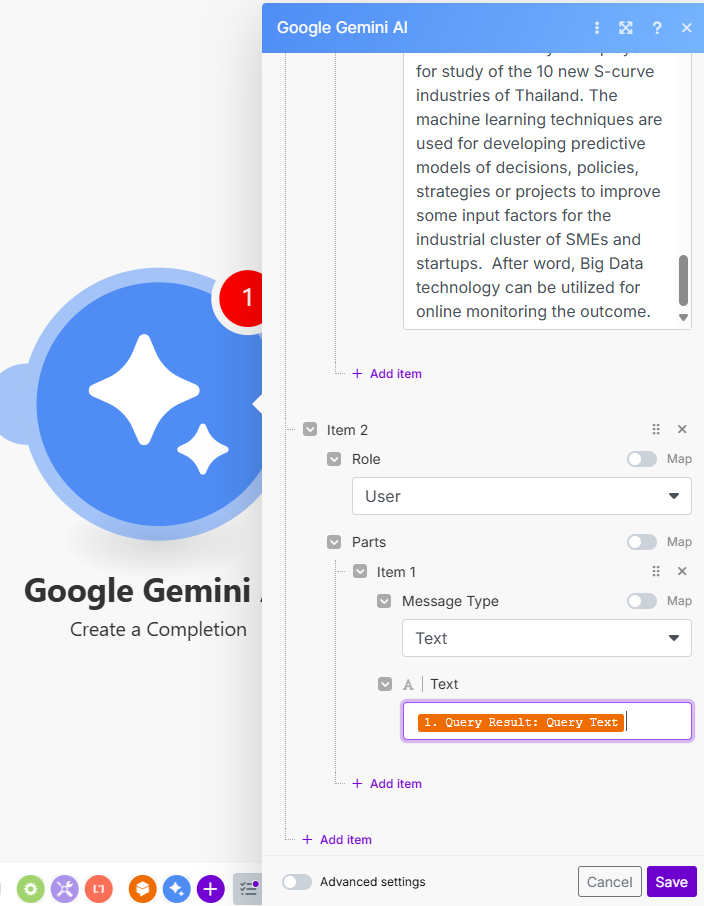The image size is (704, 906).
Task: Turn on Advanced settings switch
Action: [x=297, y=882]
